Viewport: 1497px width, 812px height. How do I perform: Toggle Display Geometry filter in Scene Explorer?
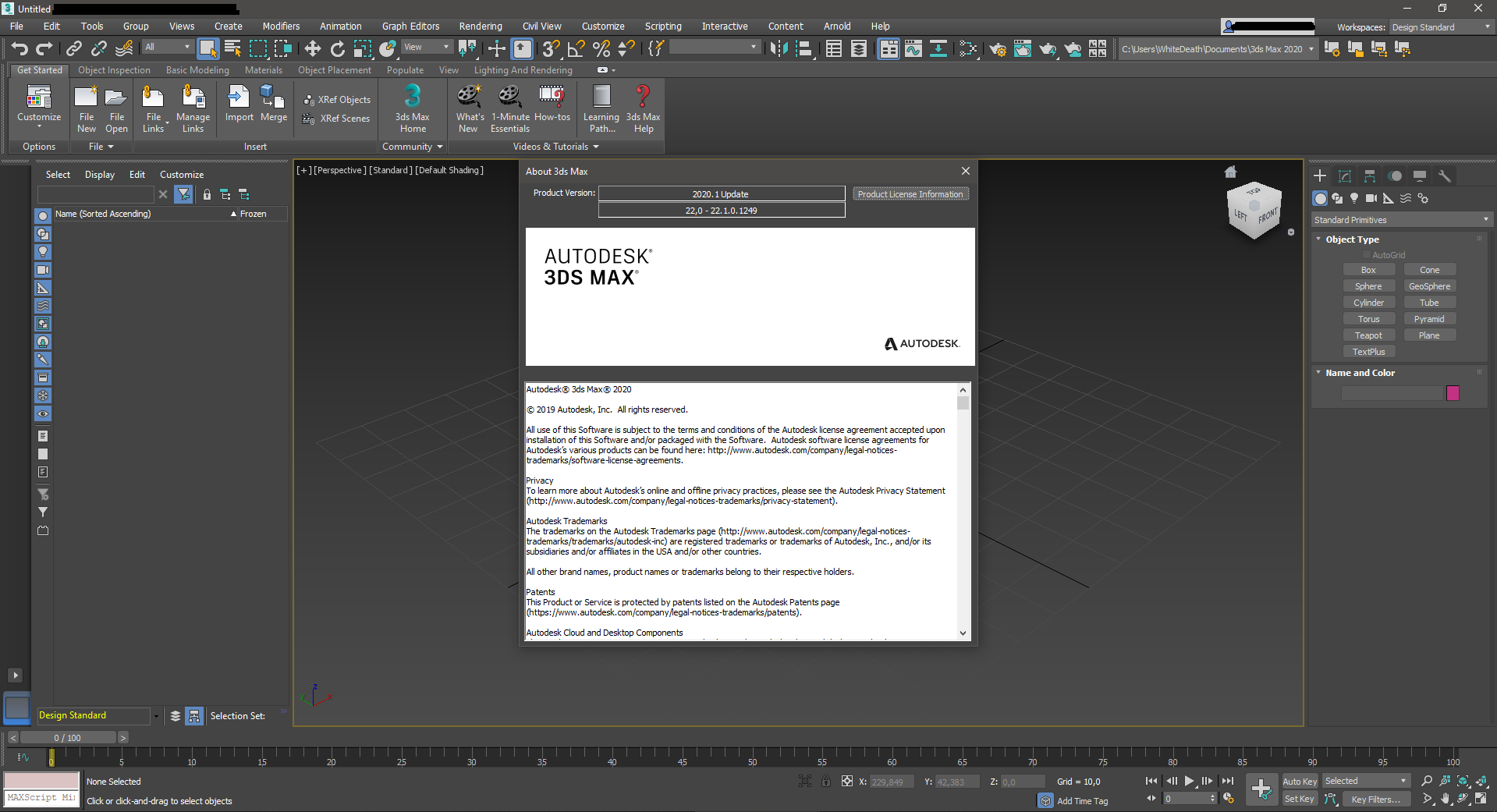tap(43, 215)
